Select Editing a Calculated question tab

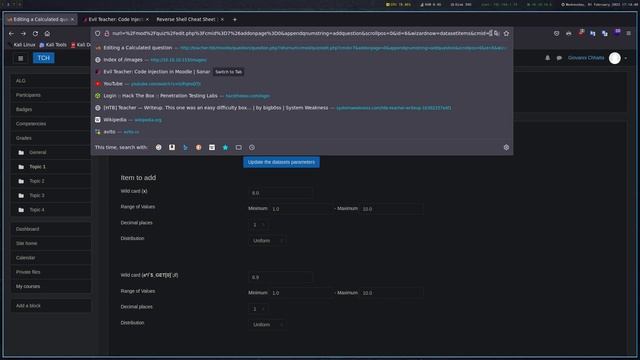coord(40,19)
